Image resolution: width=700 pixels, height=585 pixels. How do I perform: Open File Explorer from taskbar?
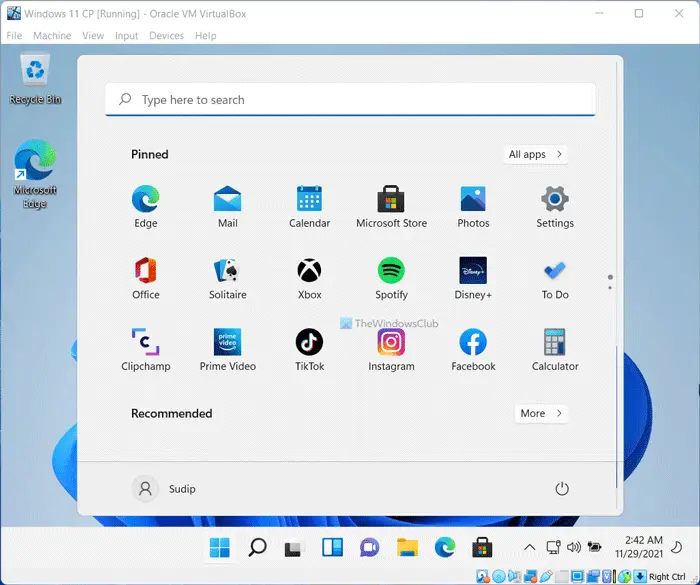[407, 547]
